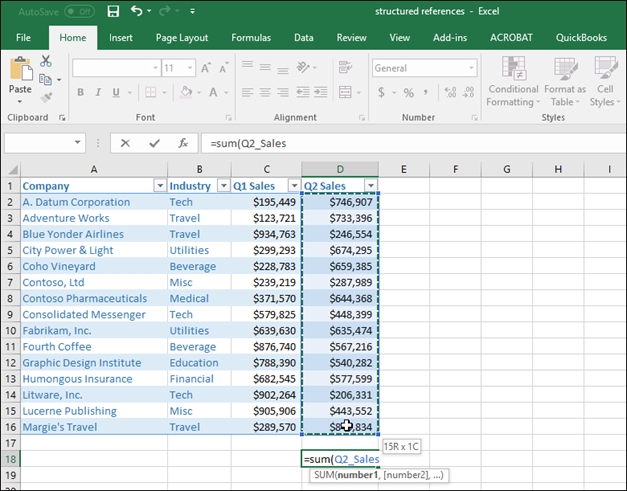The image size is (627, 491).
Task: Click the Name Box dropdown arrow
Action: pyautogui.click(x=78, y=142)
